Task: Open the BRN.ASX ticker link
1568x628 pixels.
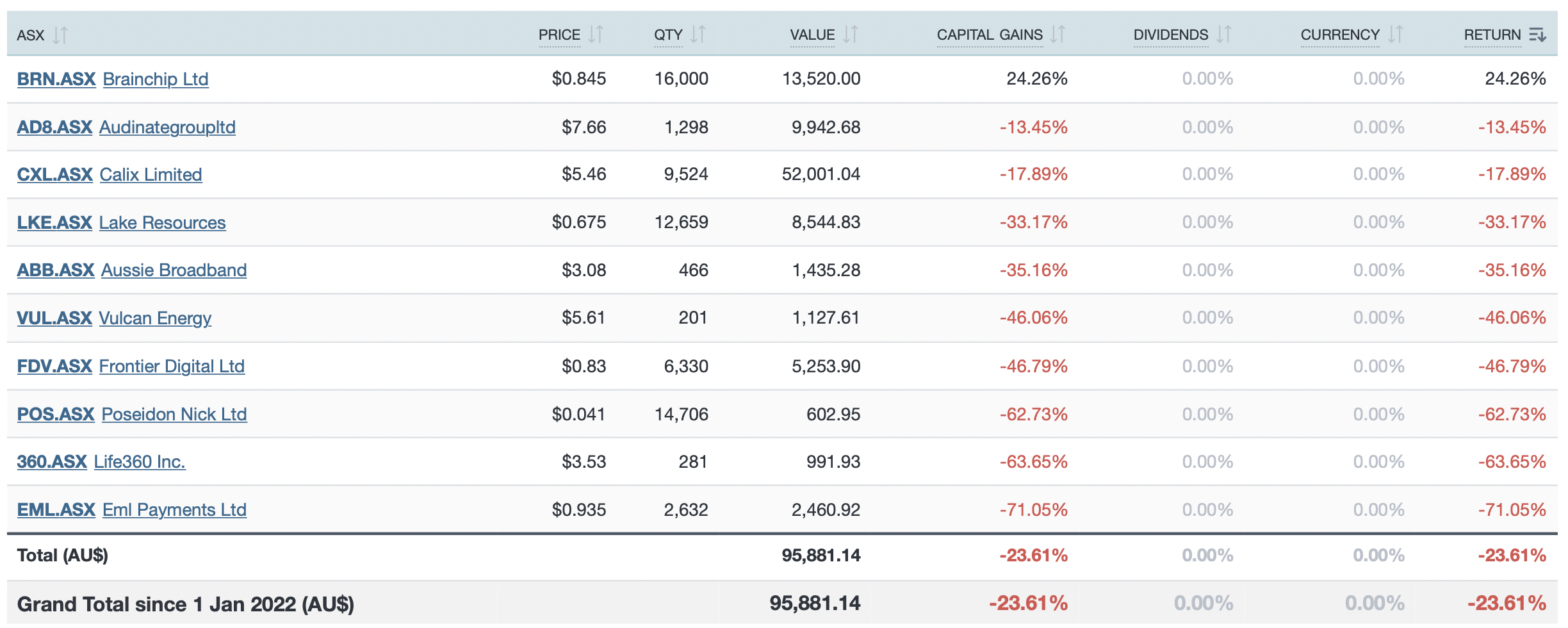Action: (x=56, y=79)
